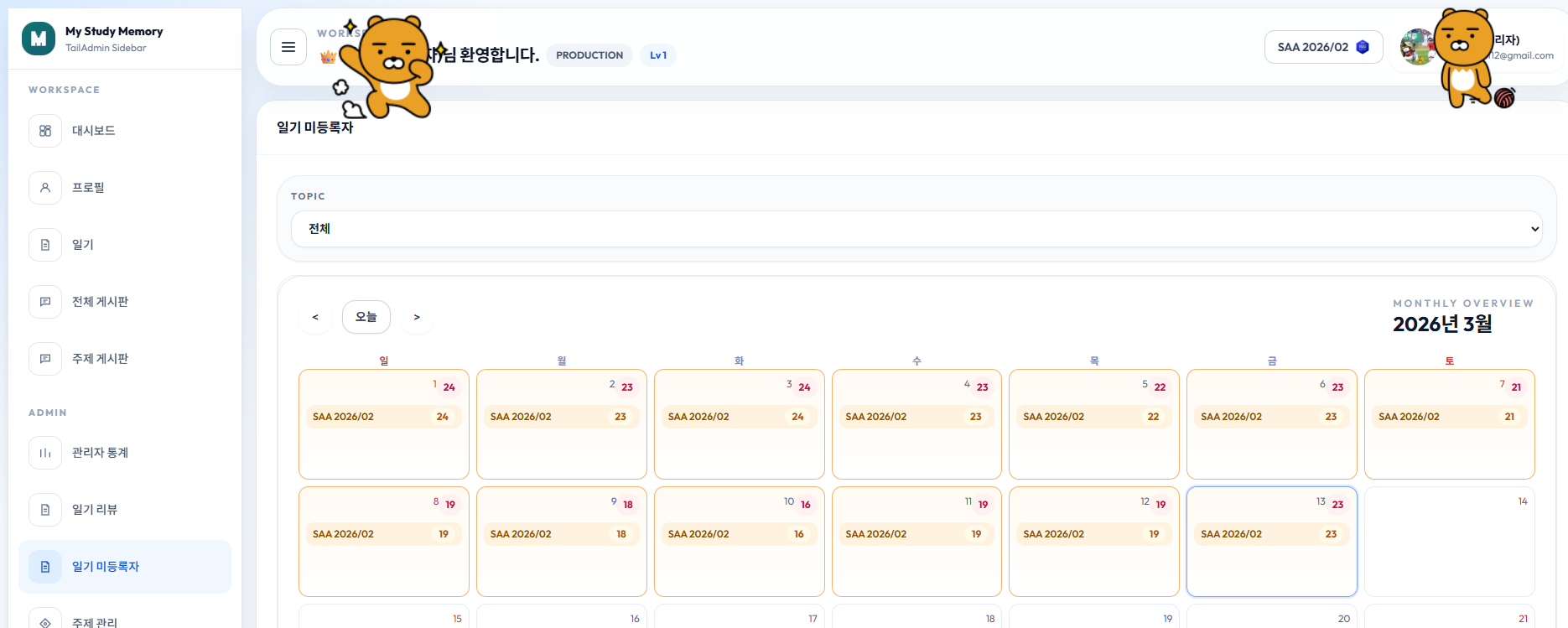Go to 주제 게시판 page

125,359
